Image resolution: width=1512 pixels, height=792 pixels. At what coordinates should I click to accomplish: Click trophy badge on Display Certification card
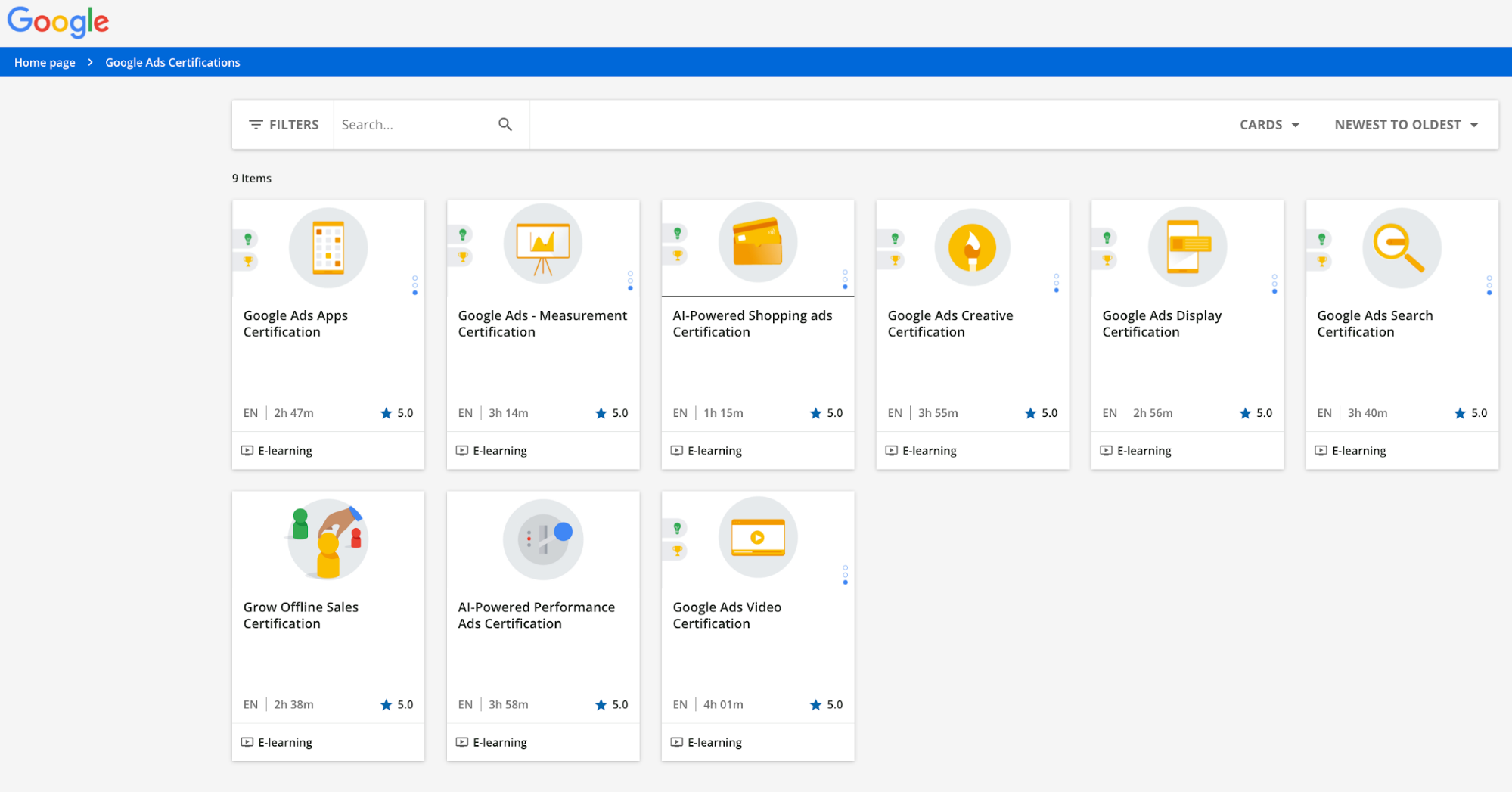point(1107,260)
